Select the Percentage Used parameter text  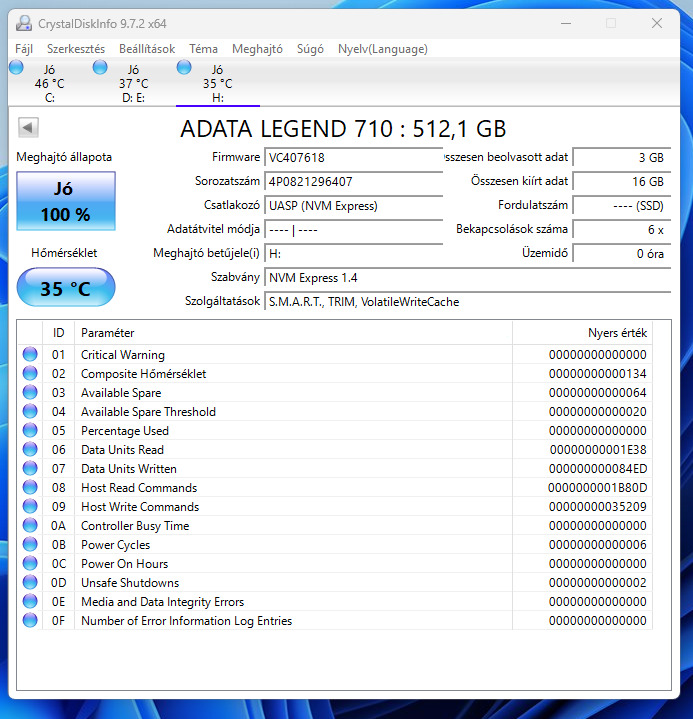click(125, 431)
